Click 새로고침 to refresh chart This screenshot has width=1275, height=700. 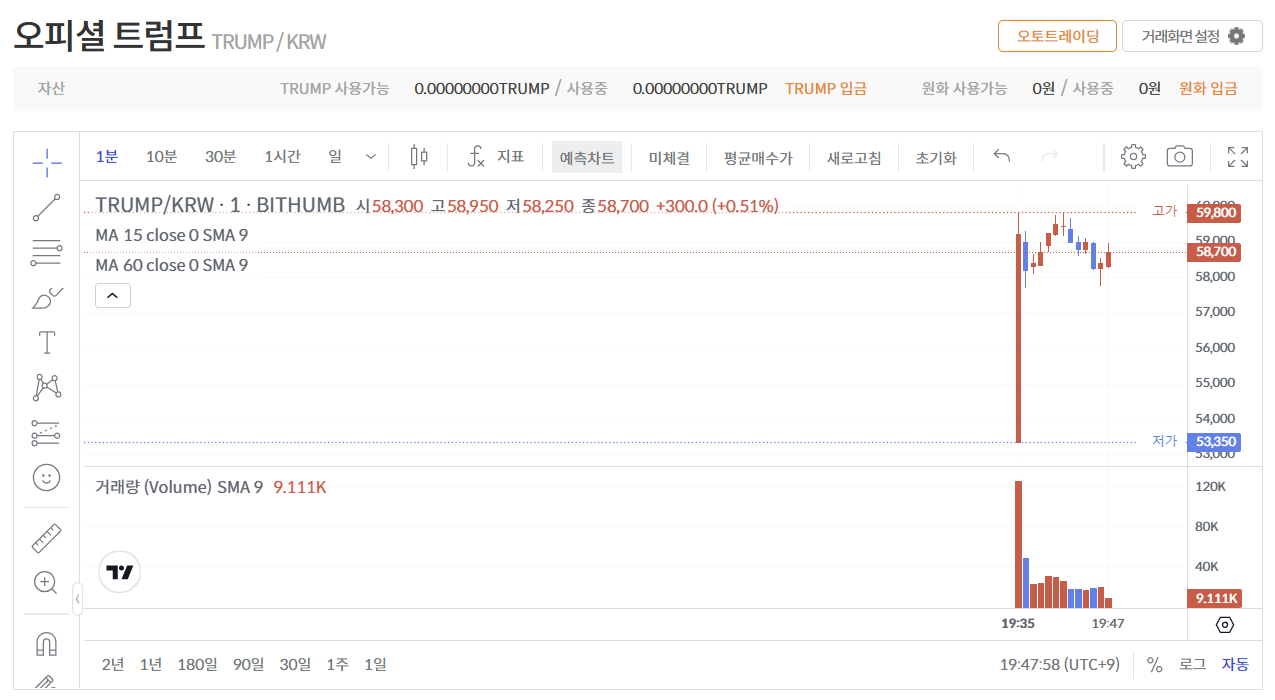(854, 157)
